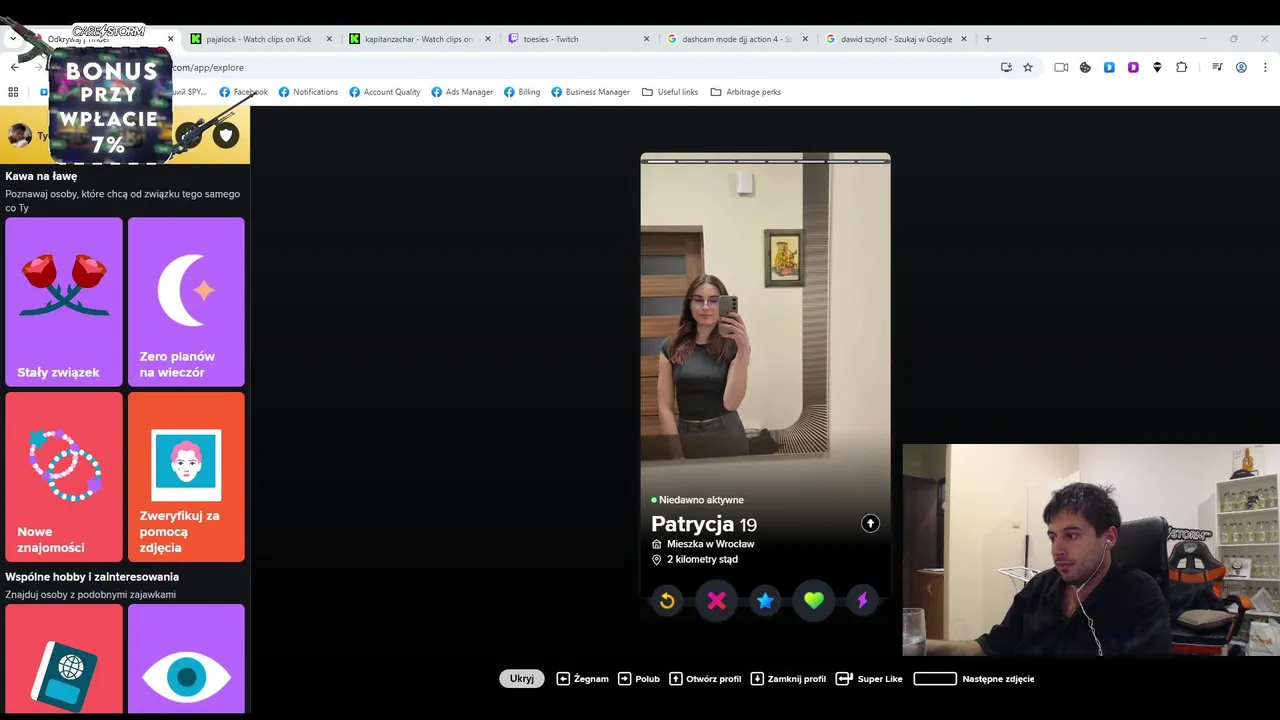Open the Zero planów na wieczór card
Screen dimensions: 1280x720
click(x=186, y=302)
